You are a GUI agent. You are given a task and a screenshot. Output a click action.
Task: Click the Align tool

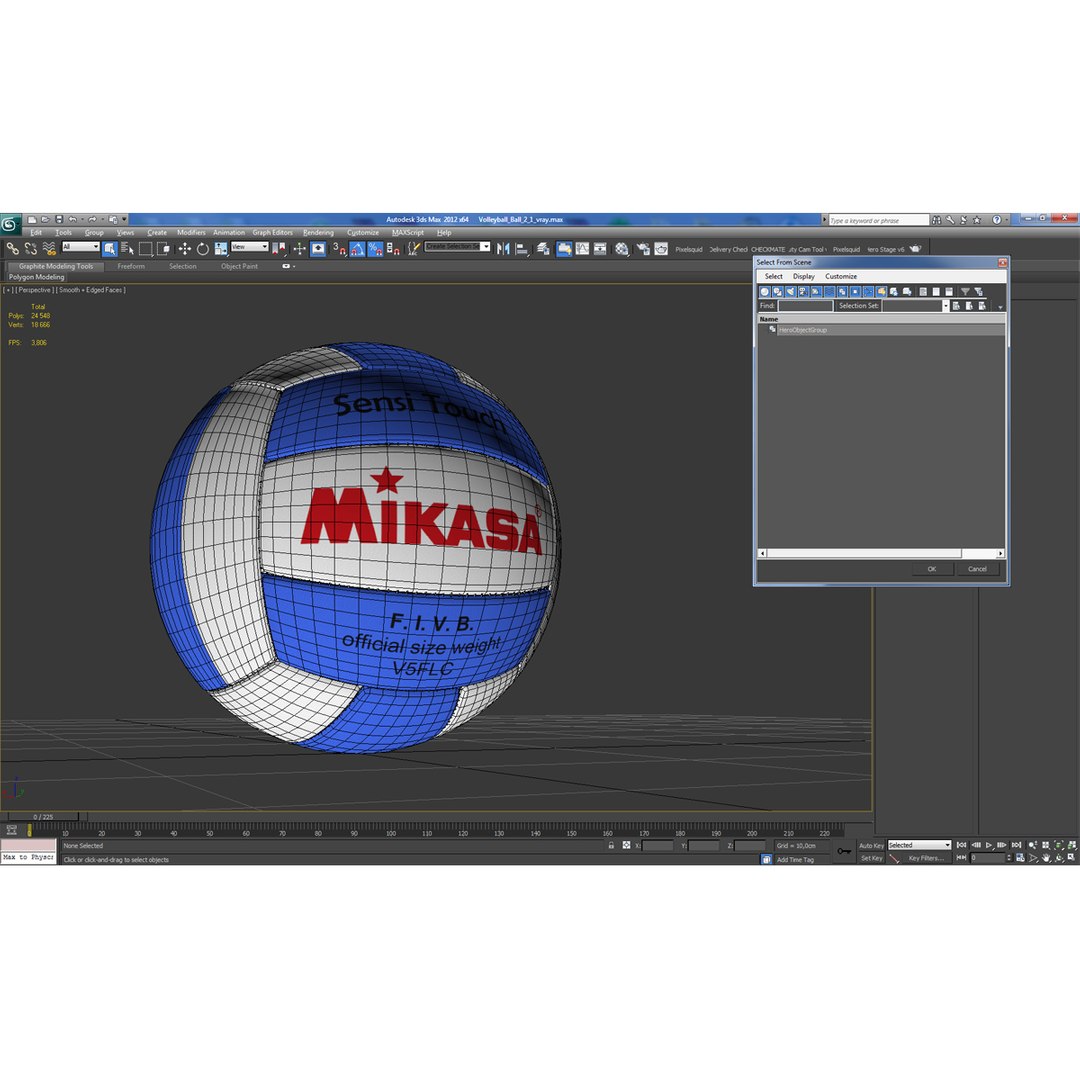(x=521, y=249)
